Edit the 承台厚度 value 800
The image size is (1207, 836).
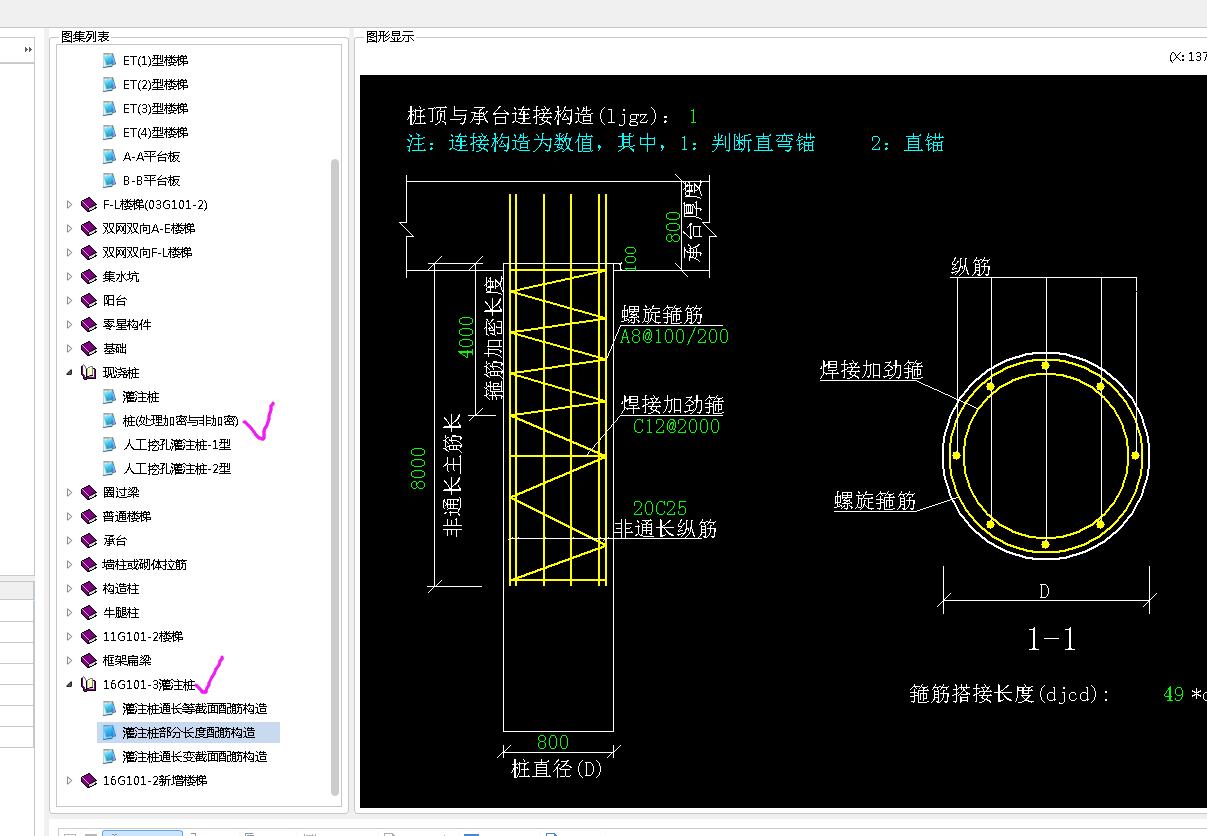(x=674, y=227)
